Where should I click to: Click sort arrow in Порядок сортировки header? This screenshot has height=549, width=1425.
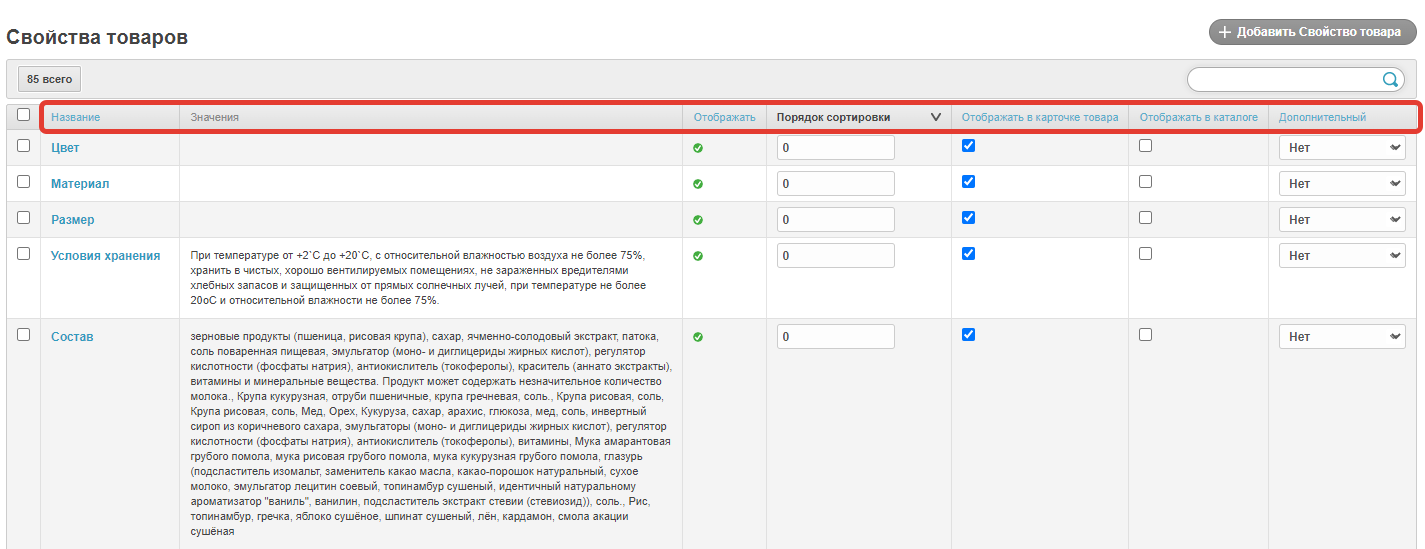pyautogui.click(x=935, y=117)
